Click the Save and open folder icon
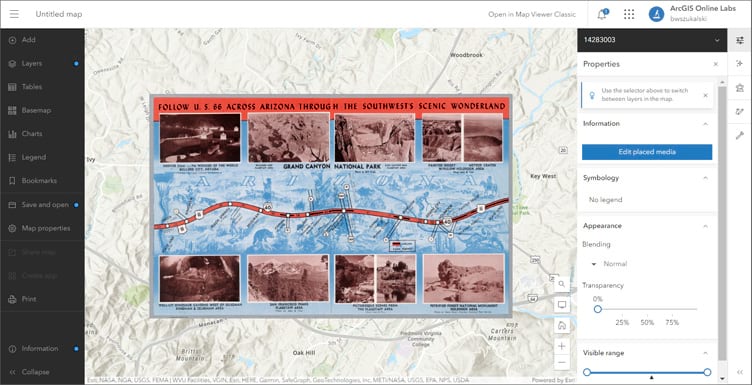The image size is (752, 385). click(x=12, y=205)
